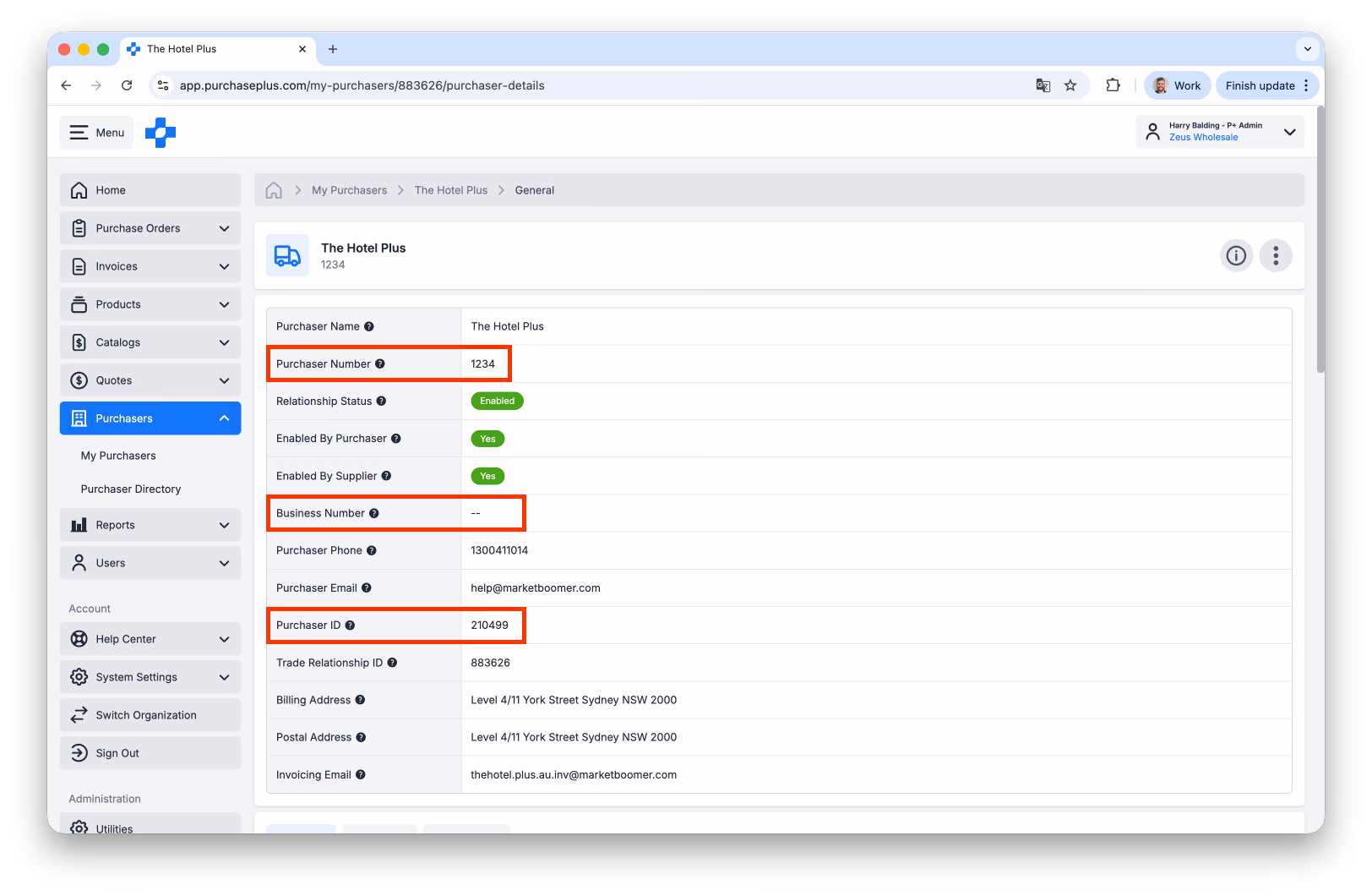Click help icon next to Purchaser Number

[x=380, y=364]
